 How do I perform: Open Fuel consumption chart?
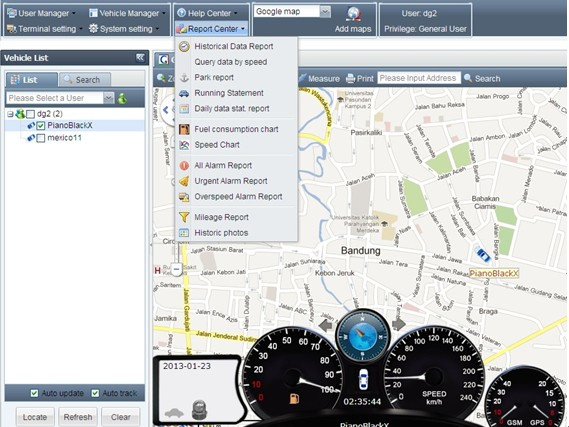click(236, 129)
